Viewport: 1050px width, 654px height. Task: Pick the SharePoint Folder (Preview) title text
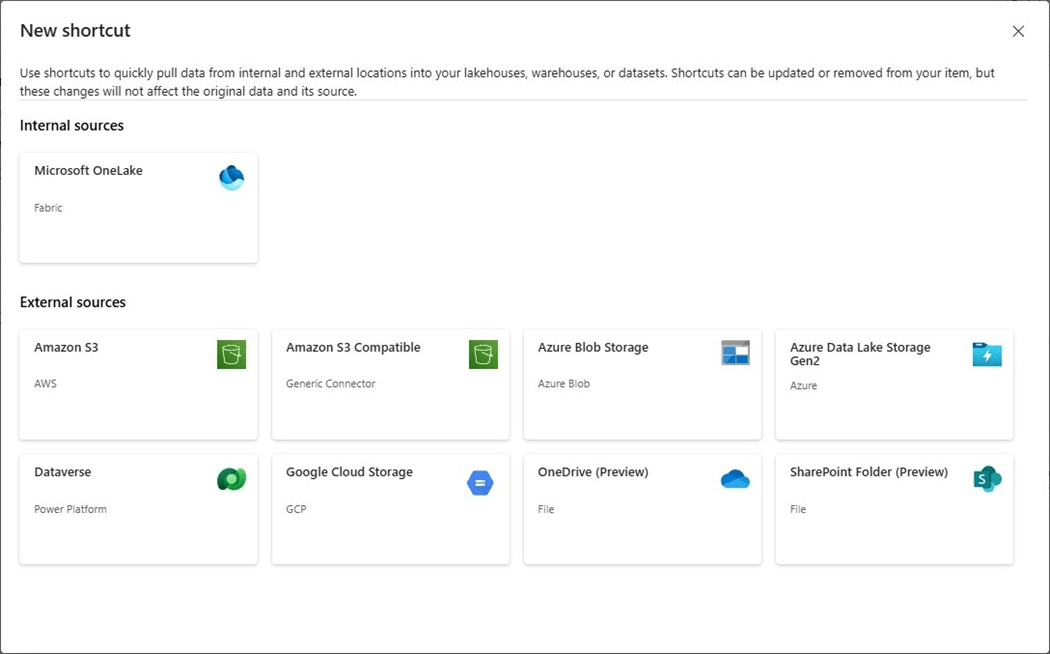click(x=869, y=472)
